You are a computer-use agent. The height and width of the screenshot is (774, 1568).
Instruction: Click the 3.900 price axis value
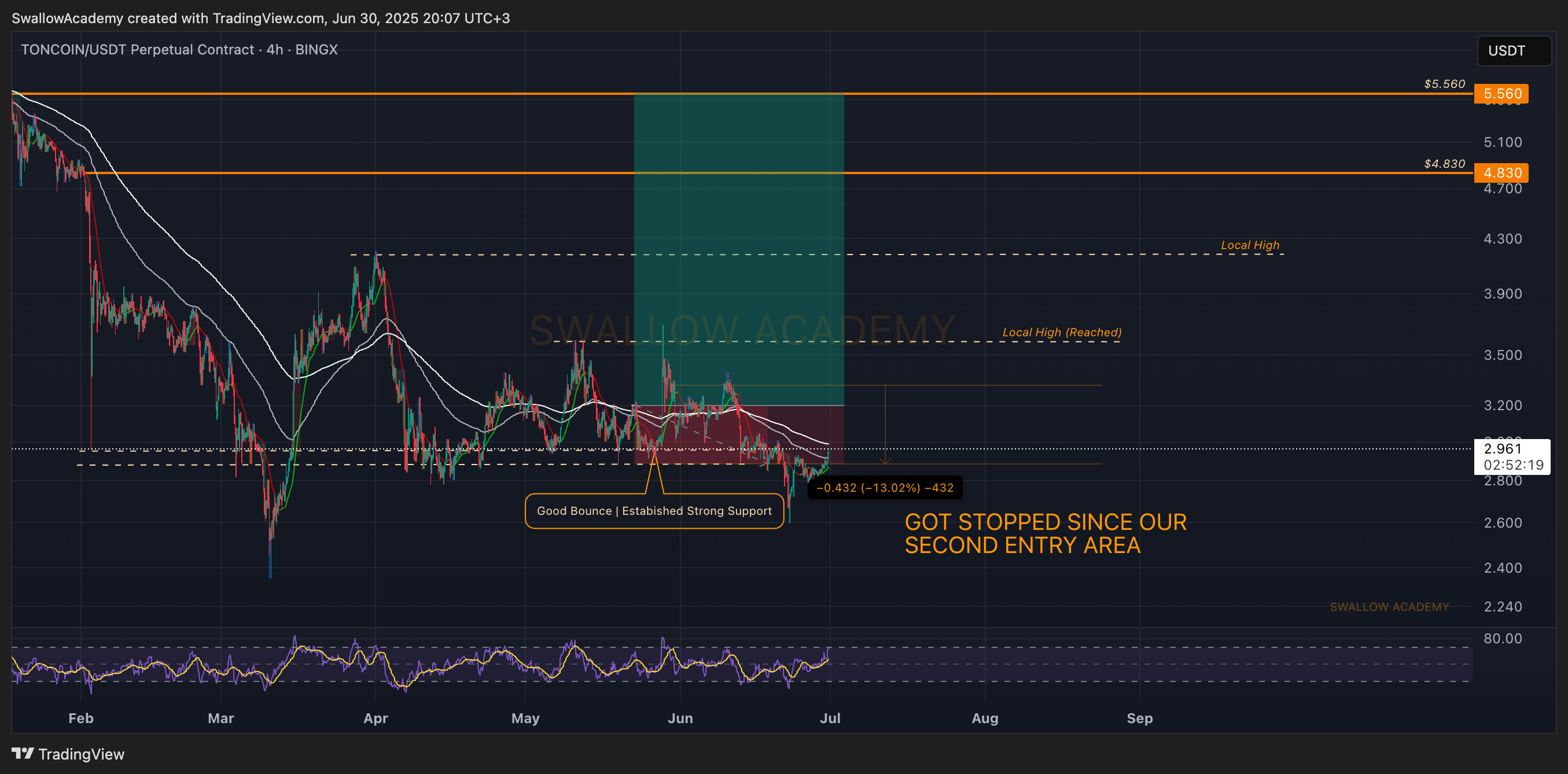tap(1502, 293)
